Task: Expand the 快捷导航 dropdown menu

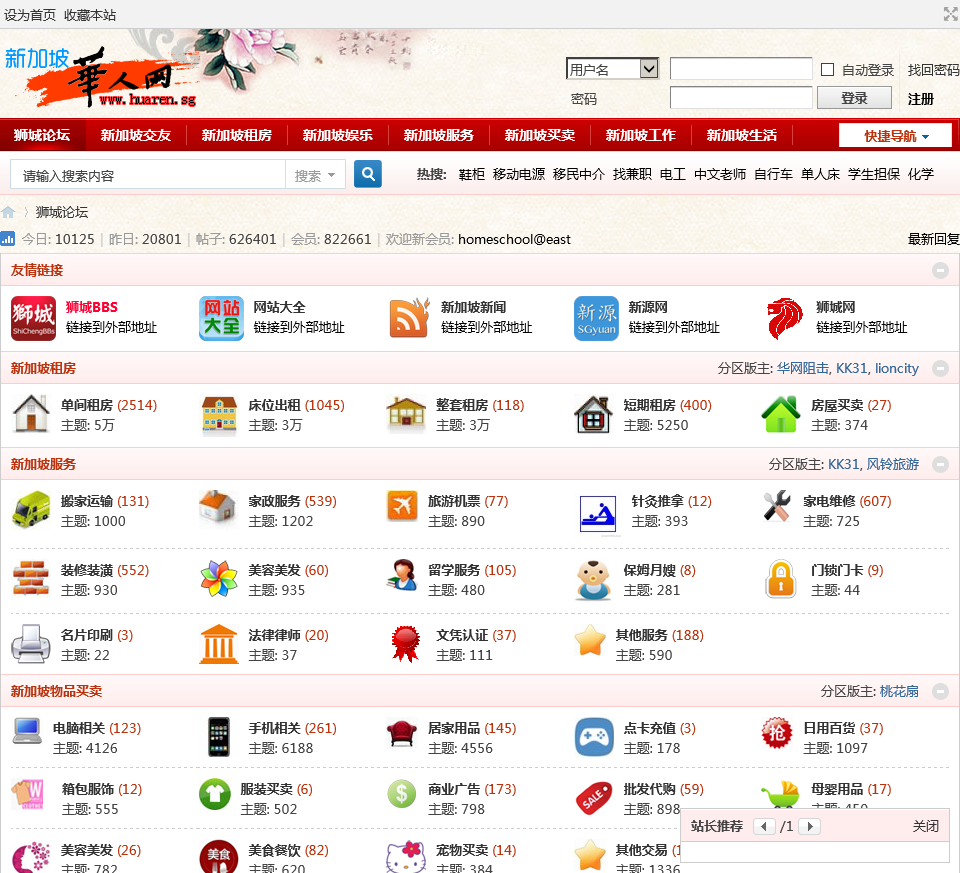Action: point(895,135)
